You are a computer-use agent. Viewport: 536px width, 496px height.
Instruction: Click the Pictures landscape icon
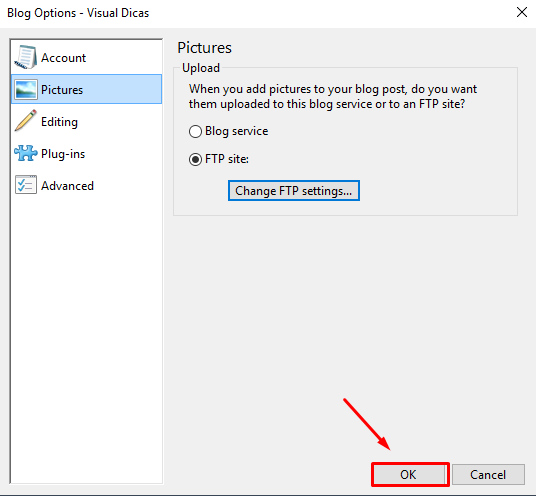click(x=26, y=90)
